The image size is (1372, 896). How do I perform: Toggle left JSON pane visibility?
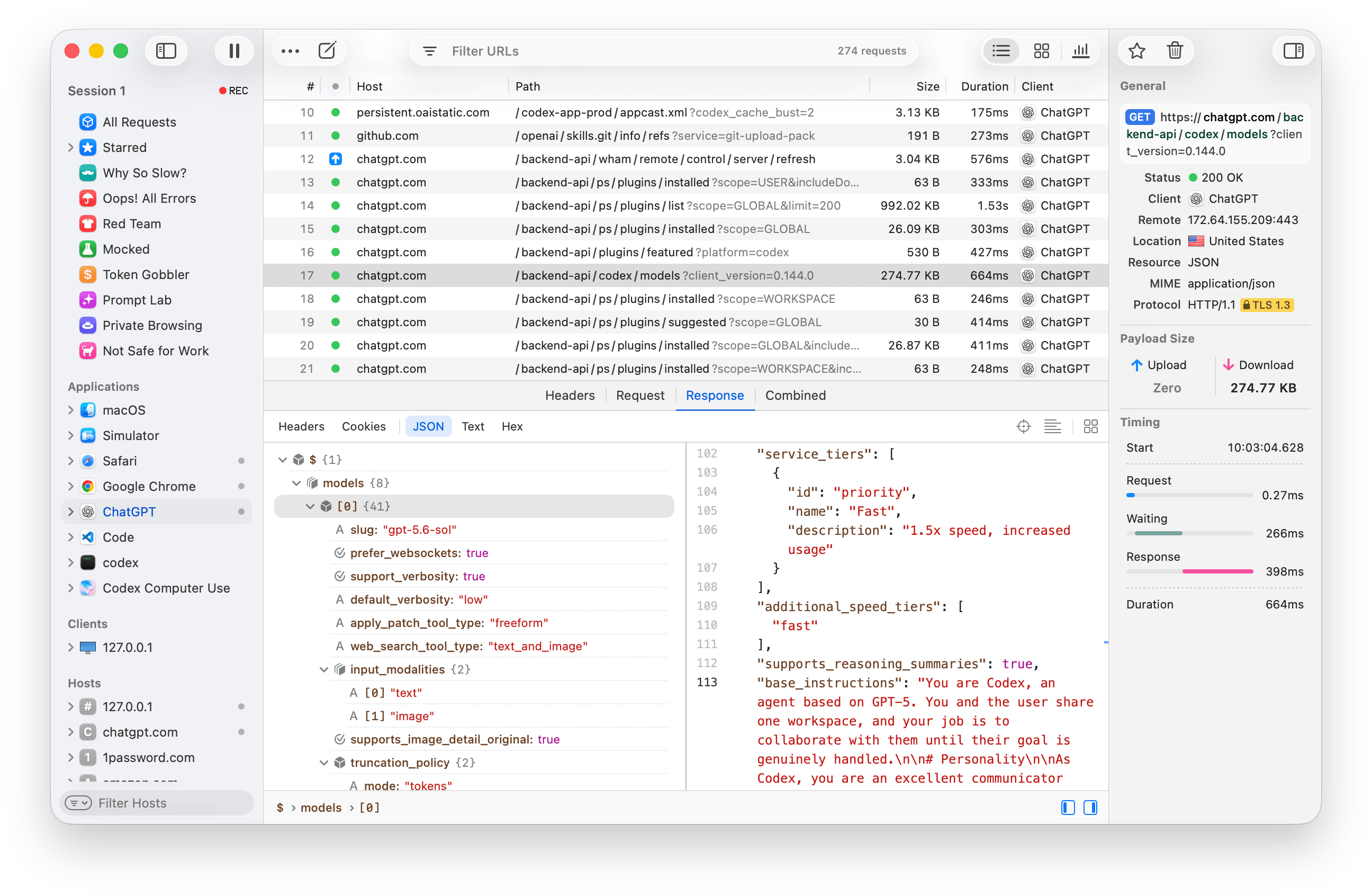[1068, 807]
